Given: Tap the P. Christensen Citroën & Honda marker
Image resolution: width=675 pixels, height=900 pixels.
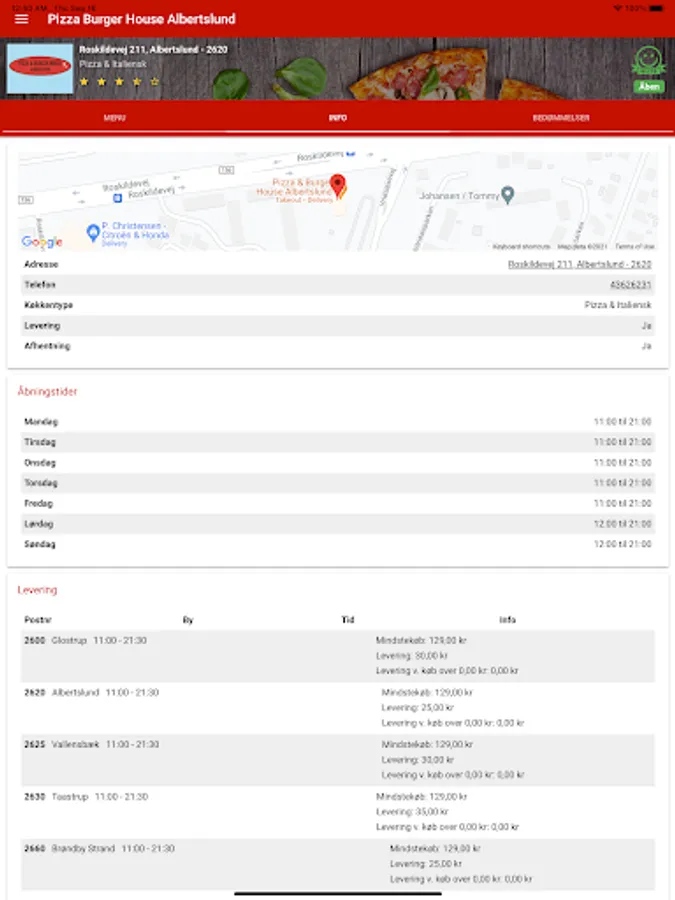Looking at the screenshot, I should pyautogui.click(x=93, y=232).
